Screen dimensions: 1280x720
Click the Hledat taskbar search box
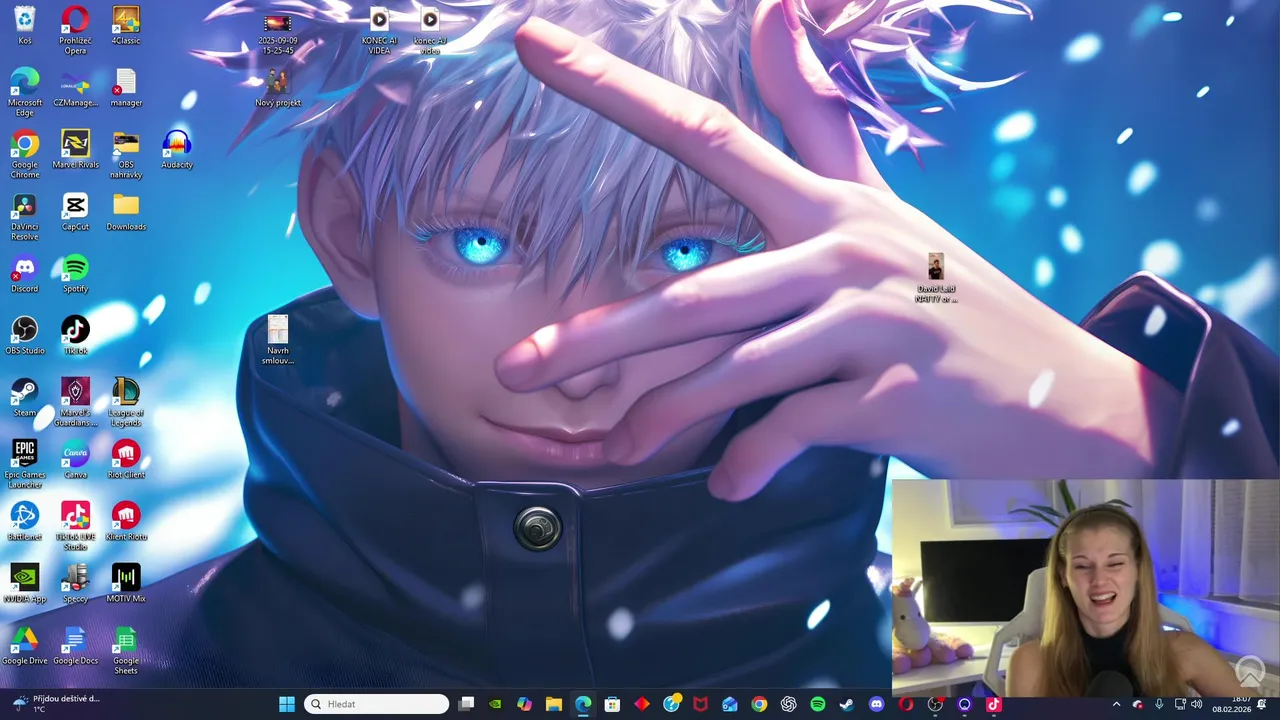[x=377, y=704]
